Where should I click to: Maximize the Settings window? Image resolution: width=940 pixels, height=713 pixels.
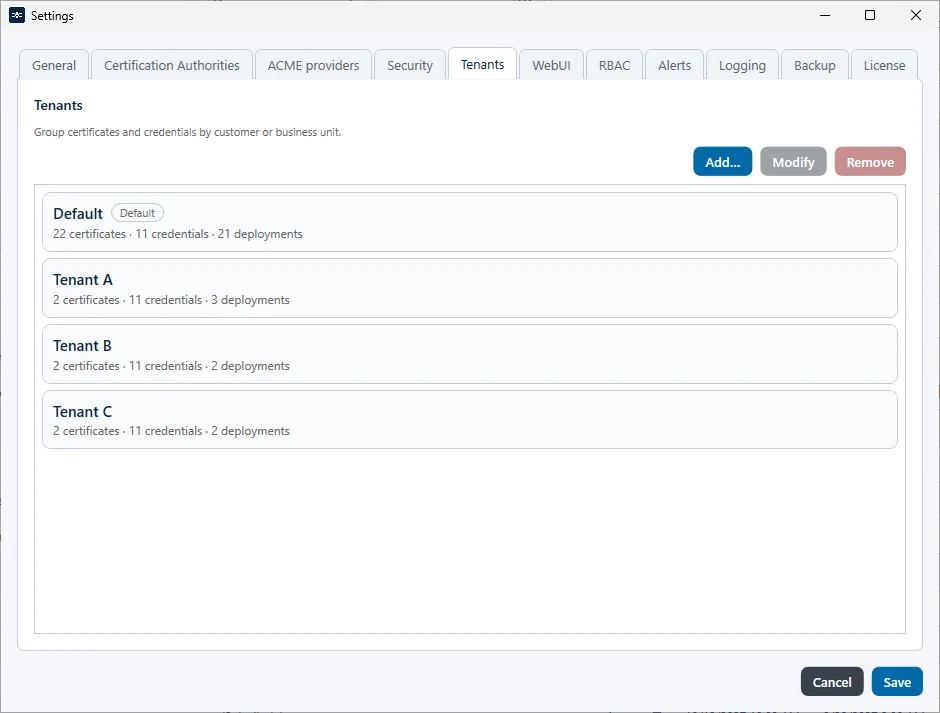pyautogui.click(x=870, y=16)
